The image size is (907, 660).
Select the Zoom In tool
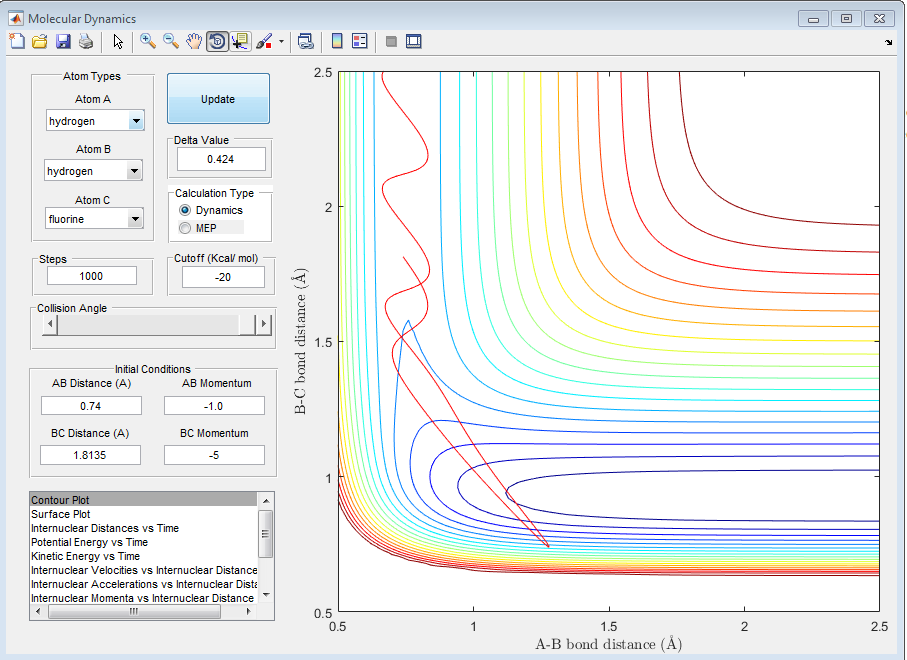point(148,42)
